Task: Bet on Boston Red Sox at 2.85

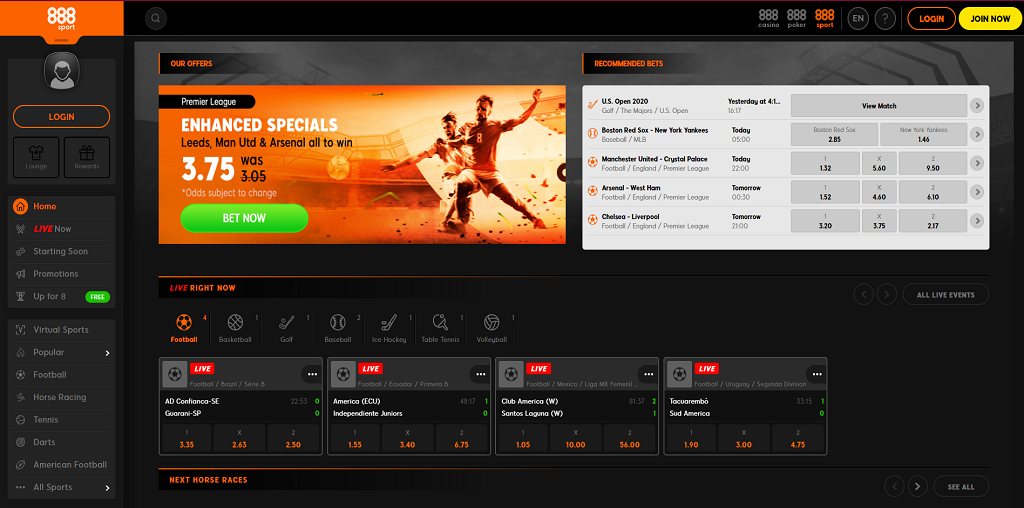Action: pyautogui.click(x=833, y=135)
